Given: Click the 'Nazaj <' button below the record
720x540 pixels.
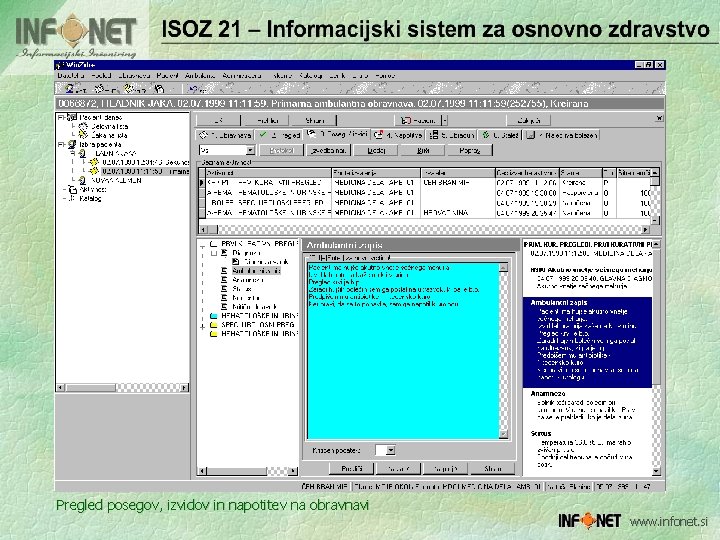Looking at the screenshot, I should tap(398, 469).
